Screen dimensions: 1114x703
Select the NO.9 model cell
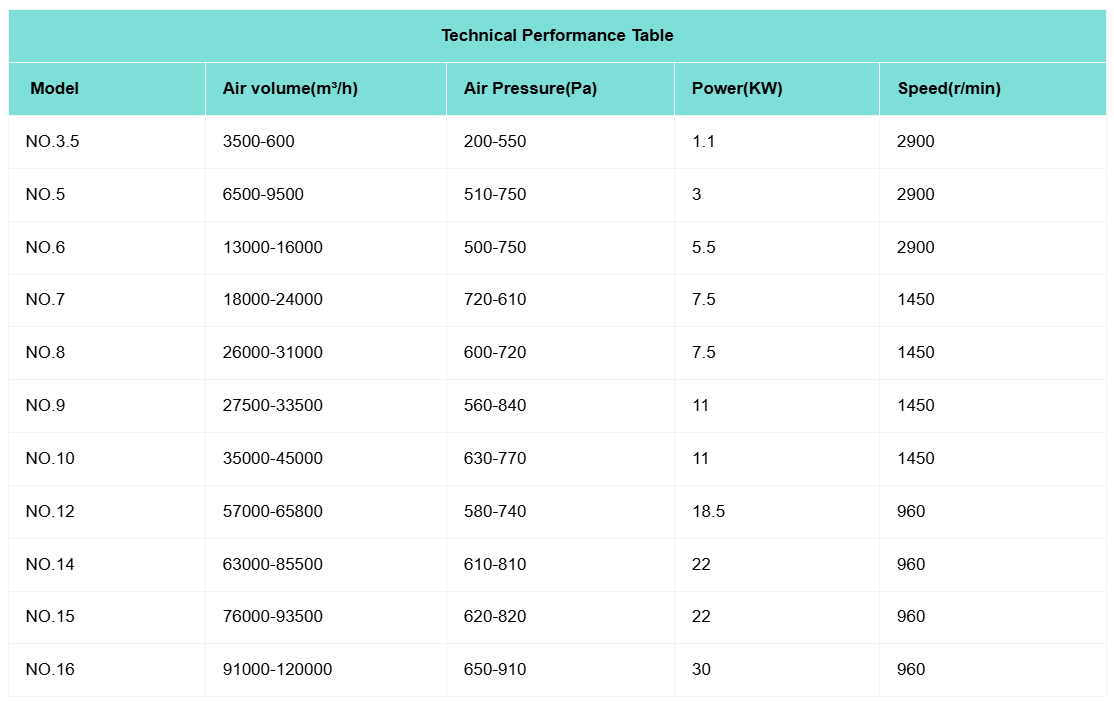(45, 406)
